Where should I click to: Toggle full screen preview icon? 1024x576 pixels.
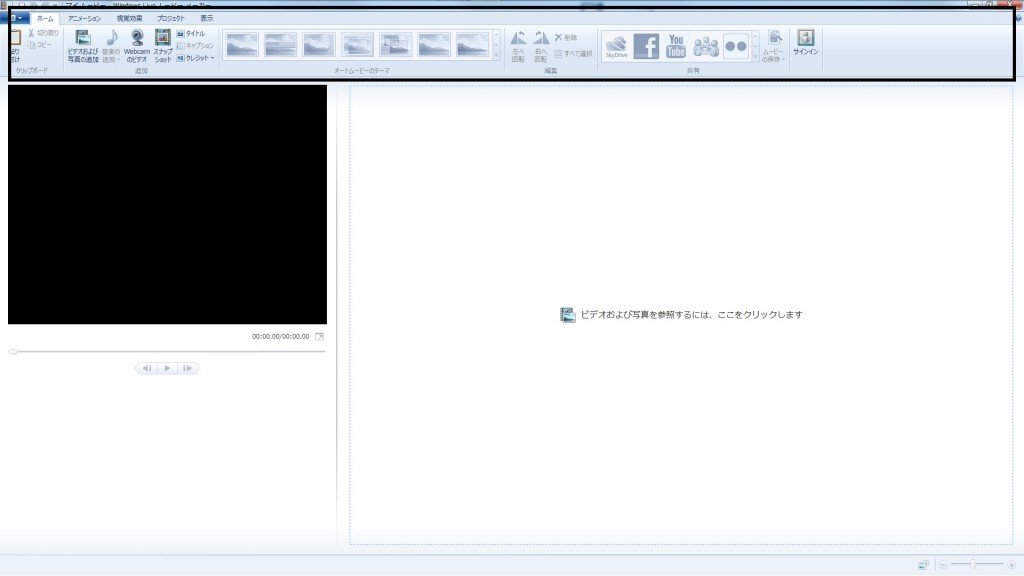pos(319,336)
